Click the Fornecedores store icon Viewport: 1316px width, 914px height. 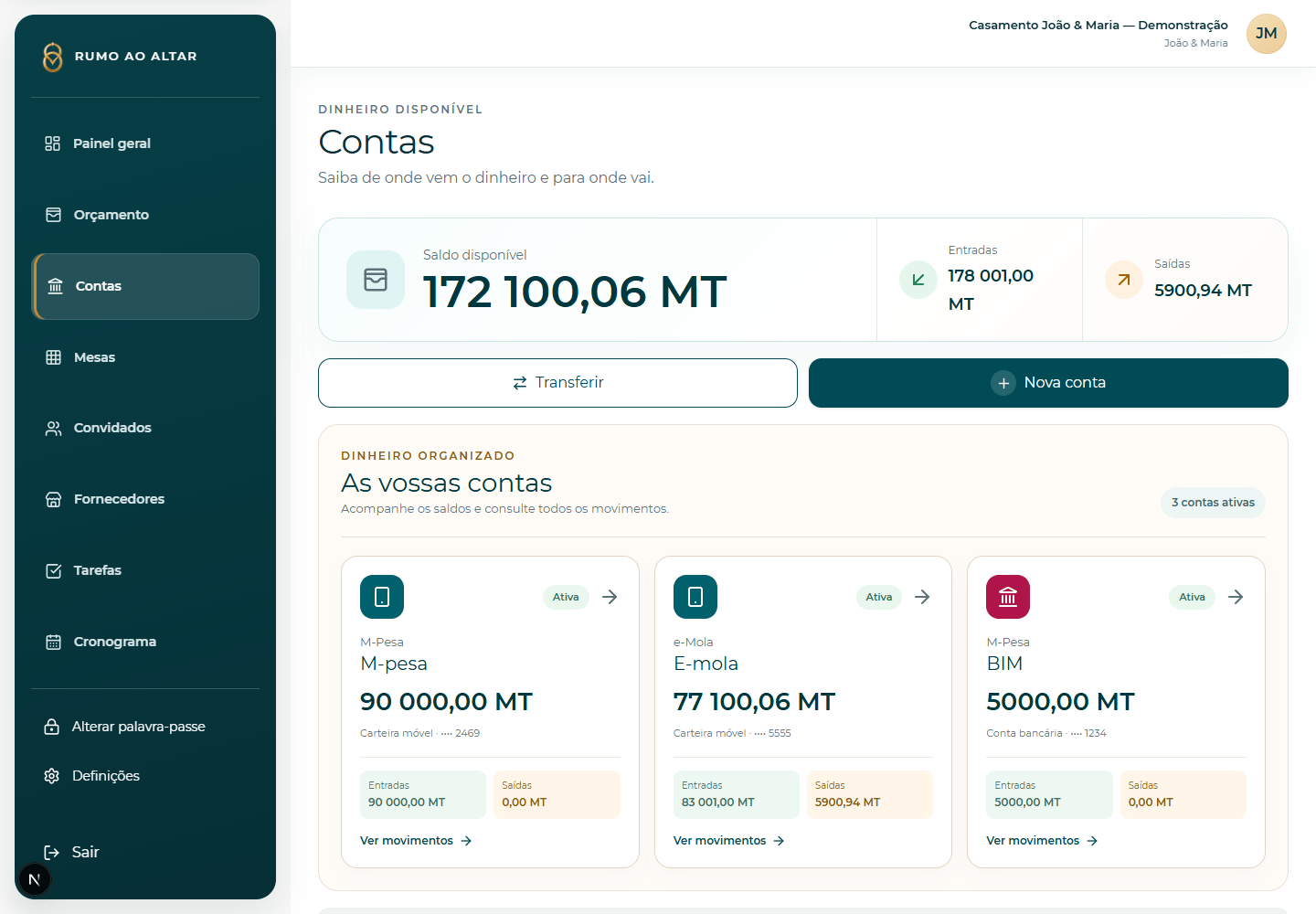pos(54,499)
